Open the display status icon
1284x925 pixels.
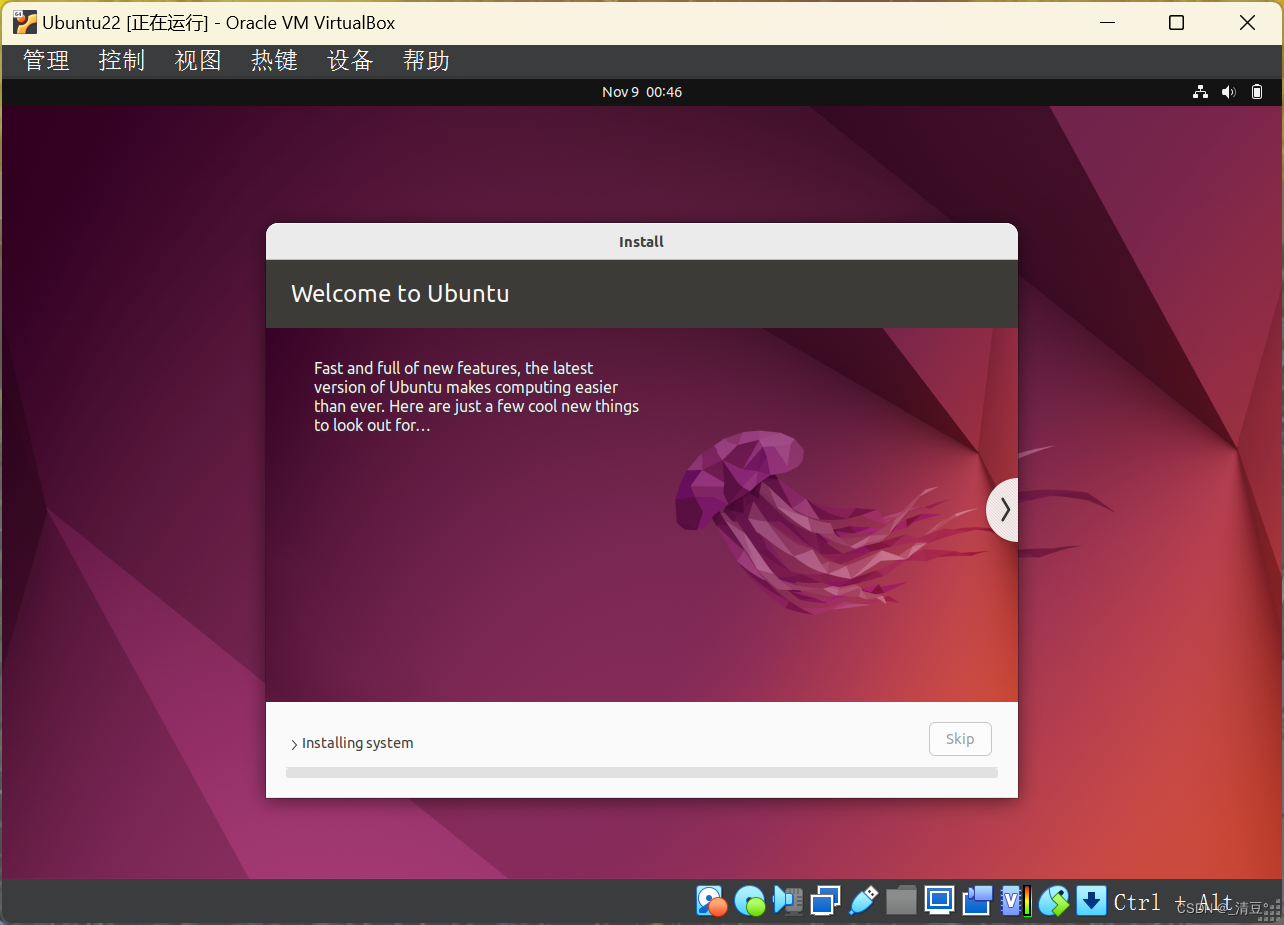coord(939,901)
